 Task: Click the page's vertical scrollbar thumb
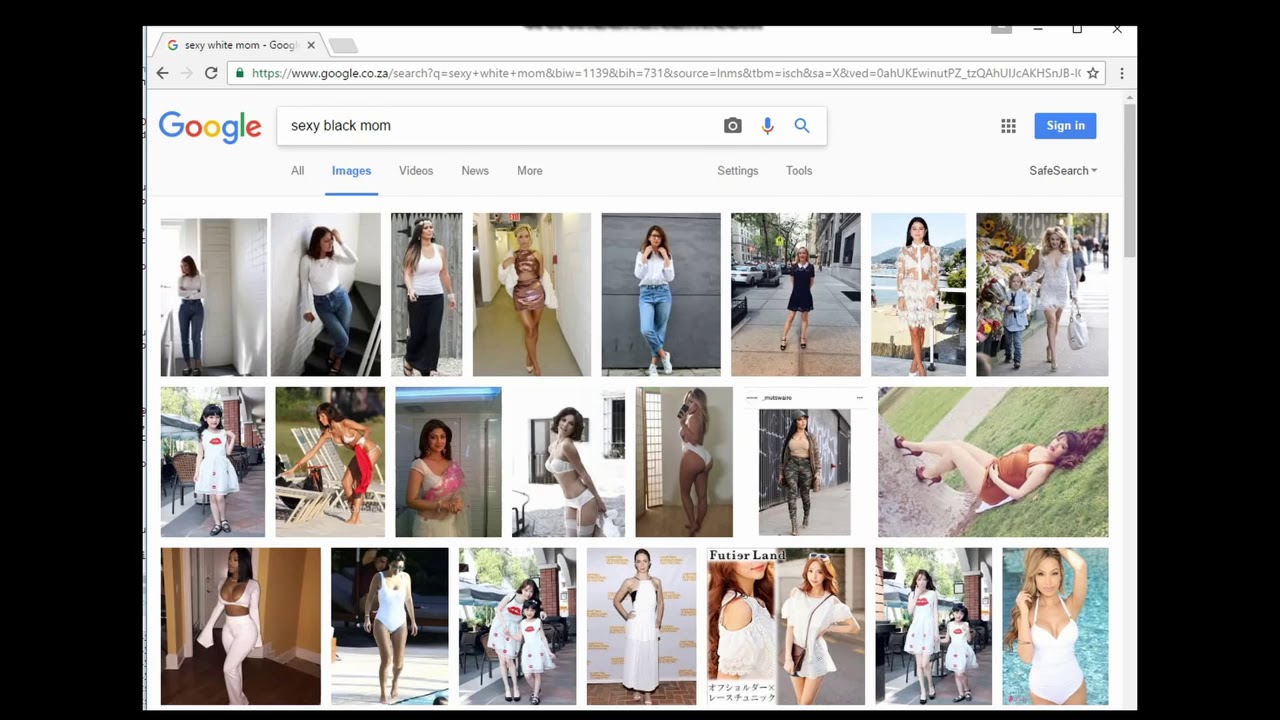[1130, 180]
